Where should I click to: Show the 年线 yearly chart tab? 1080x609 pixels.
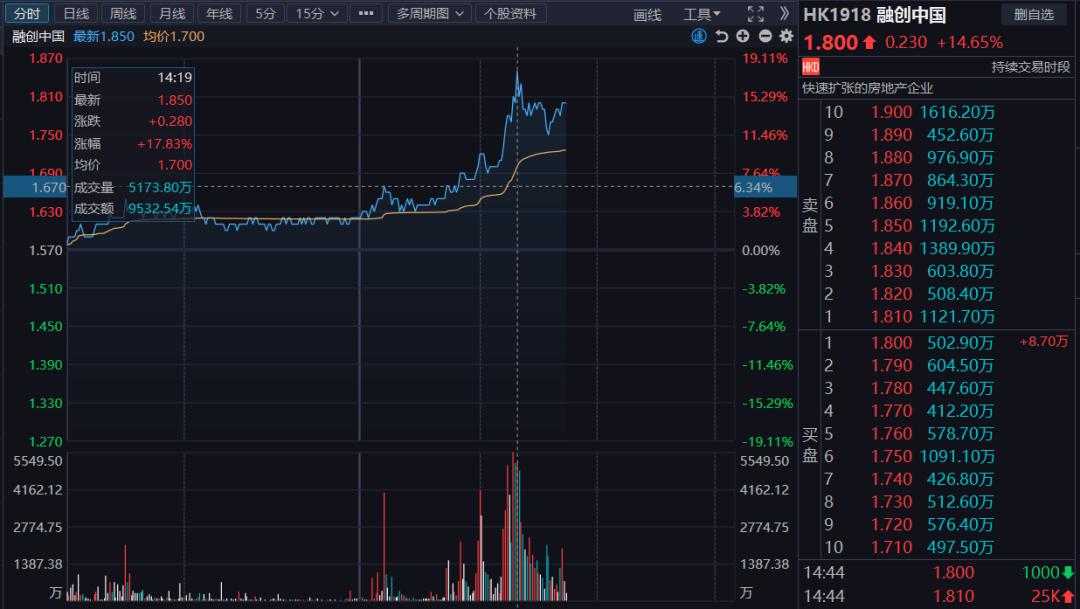click(x=219, y=14)
